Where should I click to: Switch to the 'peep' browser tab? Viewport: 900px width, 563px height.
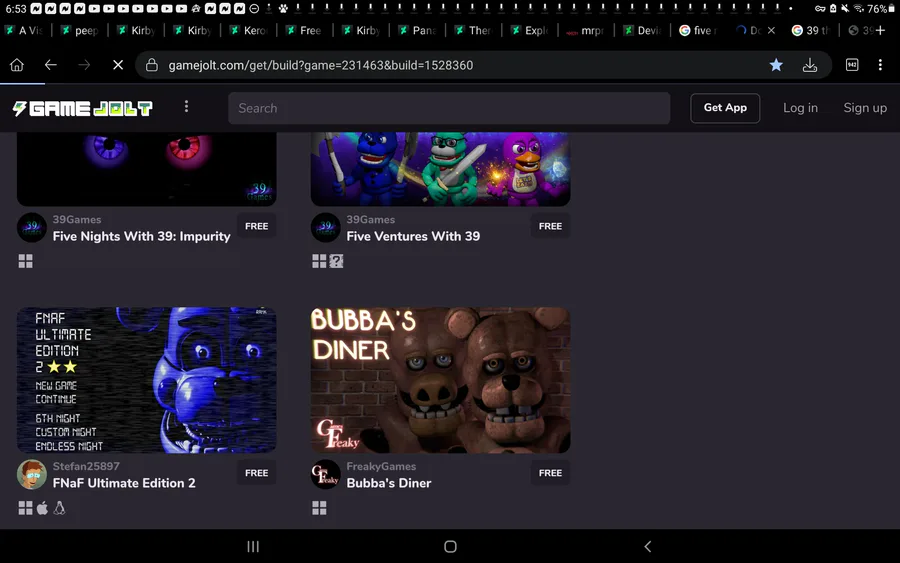pos(80,30)
